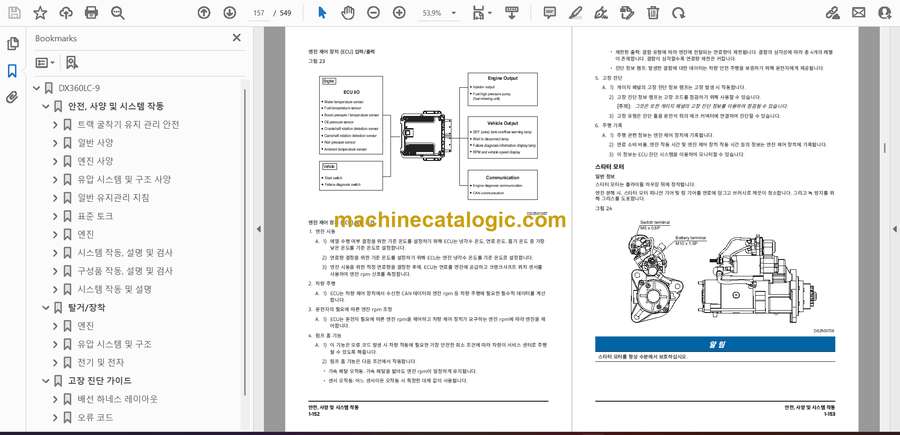Viewport: 900px width, 435px height.
Task: Click the find text magnifier icon
Action: (118, 13)
